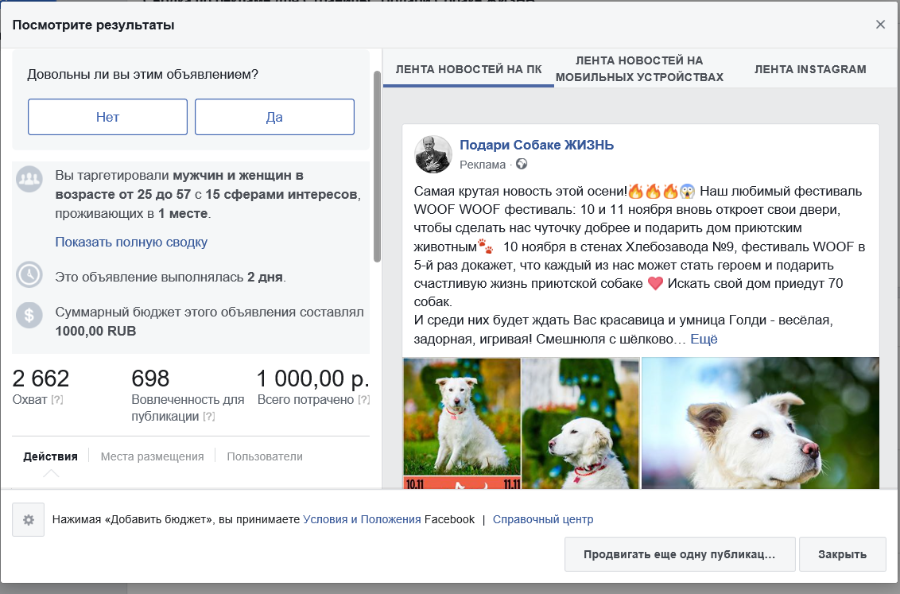The image size is (900, 594).
Task: Answer Да to ad satisfaction question
Action: (x=274, y=117)
